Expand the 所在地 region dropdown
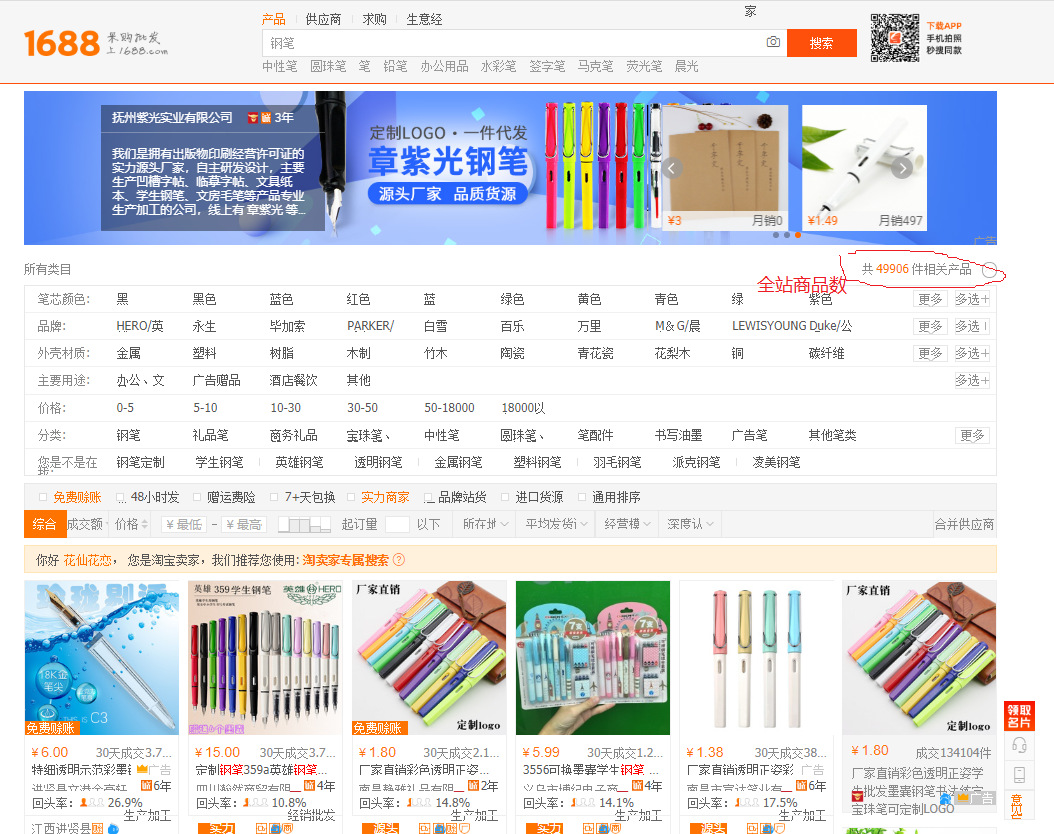Image resolution: width=1054 pixels, height=834 pixels. coord(485,524)
